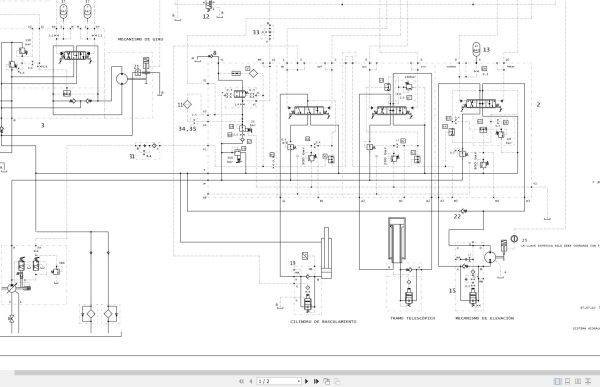Click the component number 33
Image resolution: width=600 pixels, height=387 pixels.
tap(256, 33)
